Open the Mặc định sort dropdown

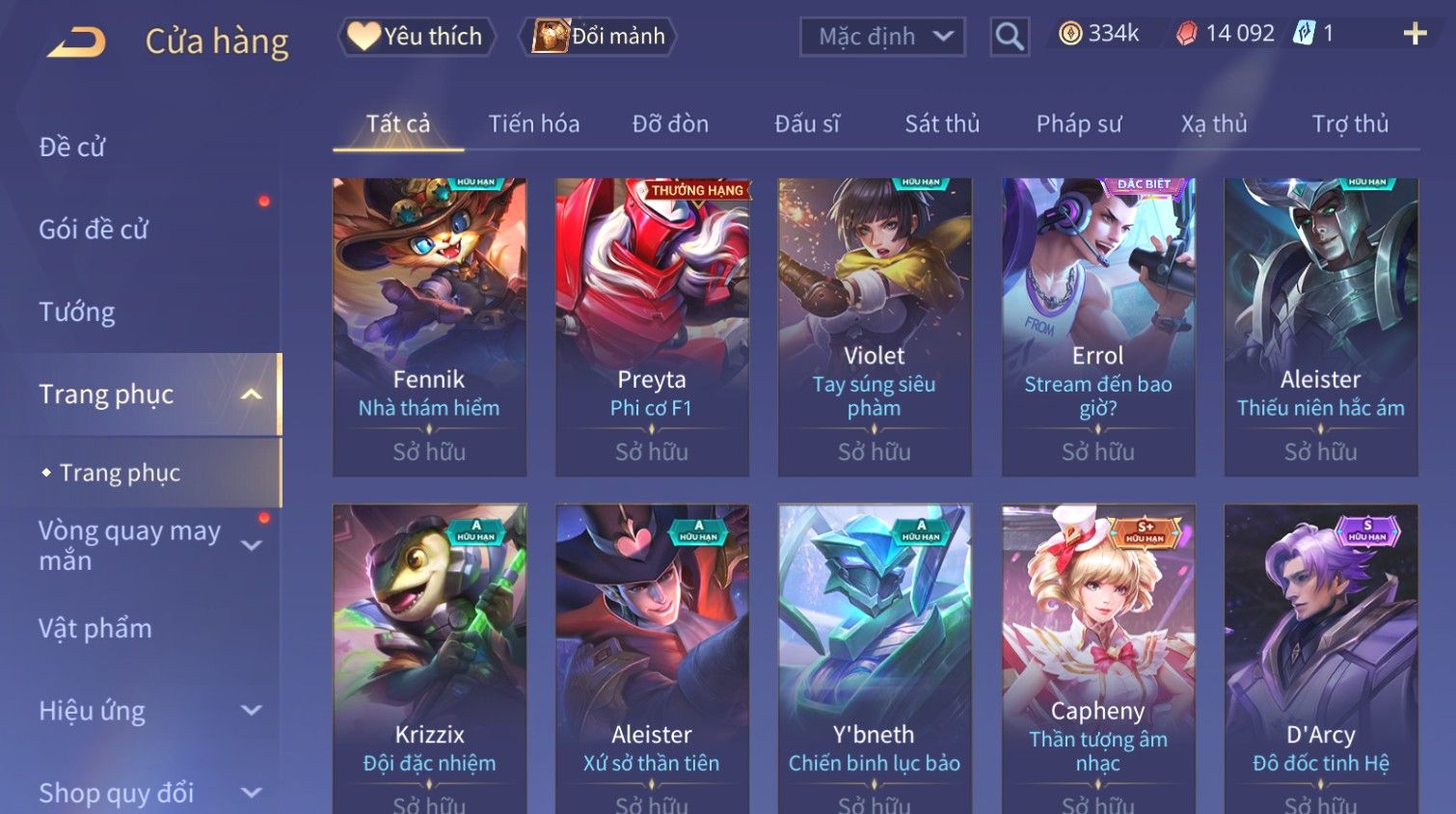tap(882, 37)
